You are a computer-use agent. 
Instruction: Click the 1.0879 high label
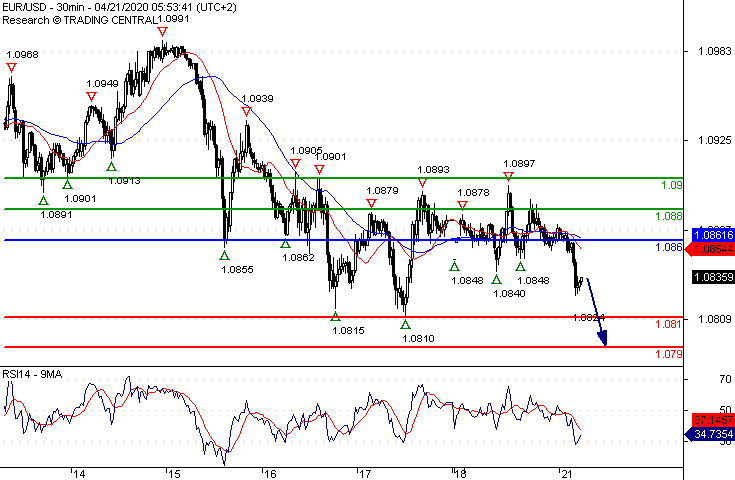382,190
